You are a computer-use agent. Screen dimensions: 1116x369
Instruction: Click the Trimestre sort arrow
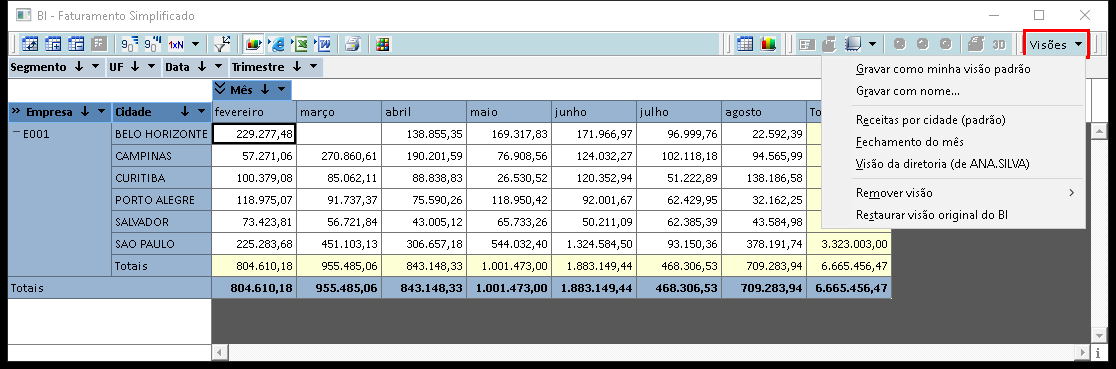pyautogui.click(x=297, y=67)
